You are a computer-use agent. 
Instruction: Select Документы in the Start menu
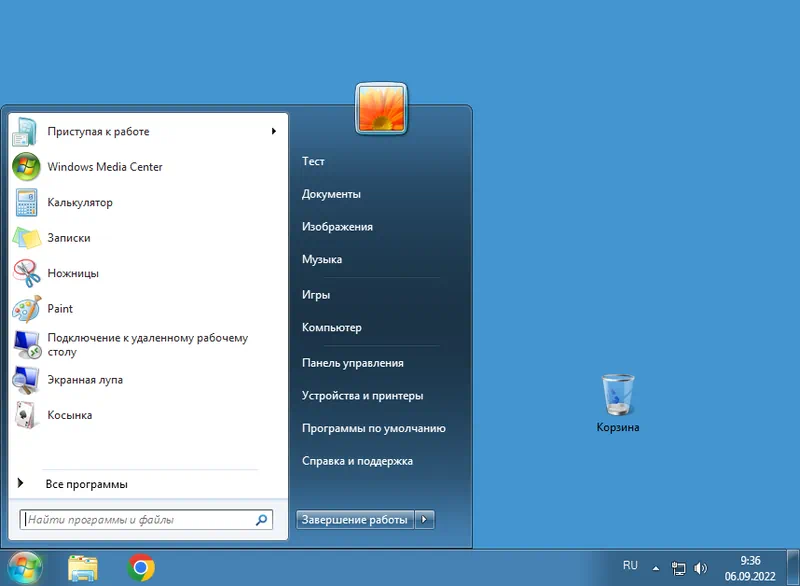(331, 194)
